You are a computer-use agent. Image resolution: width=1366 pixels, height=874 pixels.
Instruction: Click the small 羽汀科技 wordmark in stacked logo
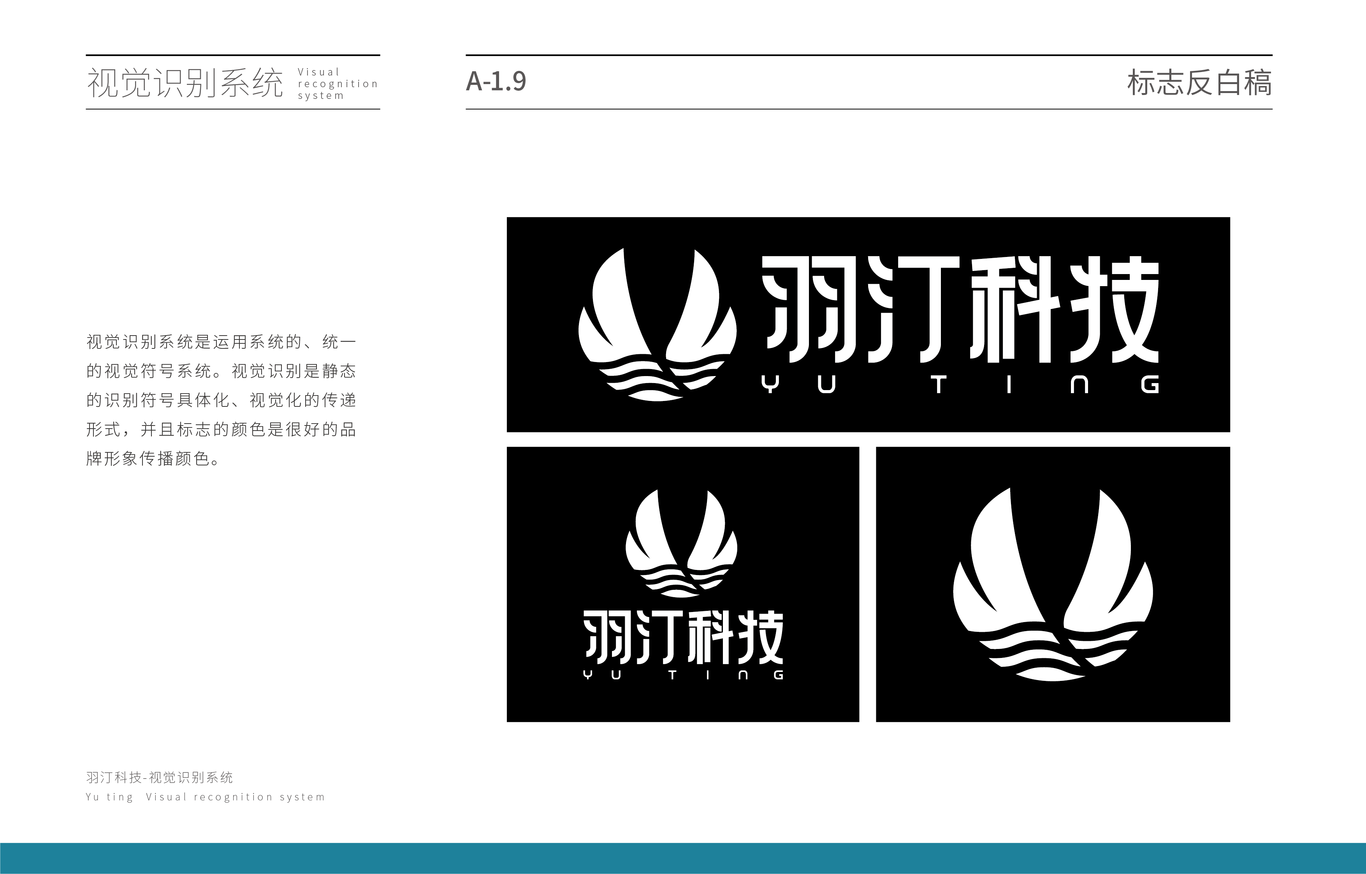(x=683, y=636)
